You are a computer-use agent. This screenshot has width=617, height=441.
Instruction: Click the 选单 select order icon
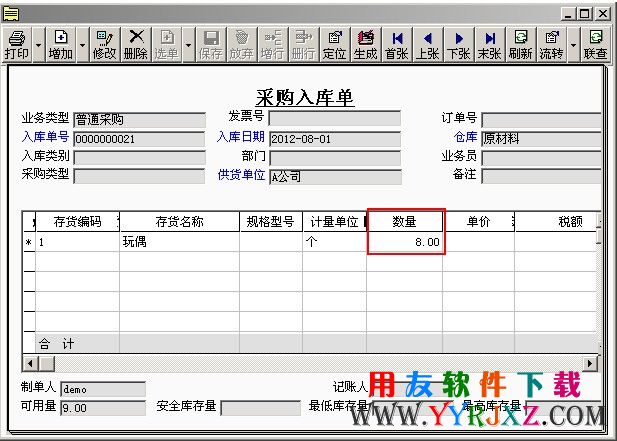click(167, 45)
